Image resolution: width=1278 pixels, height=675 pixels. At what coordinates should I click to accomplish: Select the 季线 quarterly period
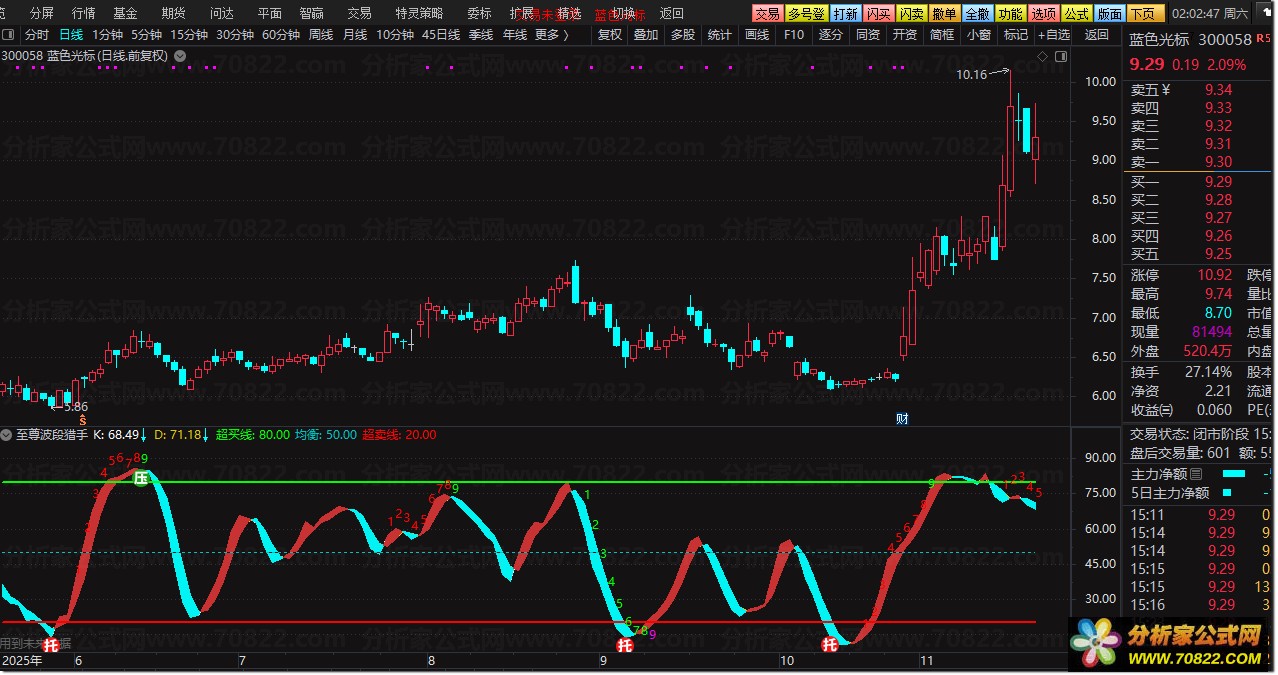point(481,35)
